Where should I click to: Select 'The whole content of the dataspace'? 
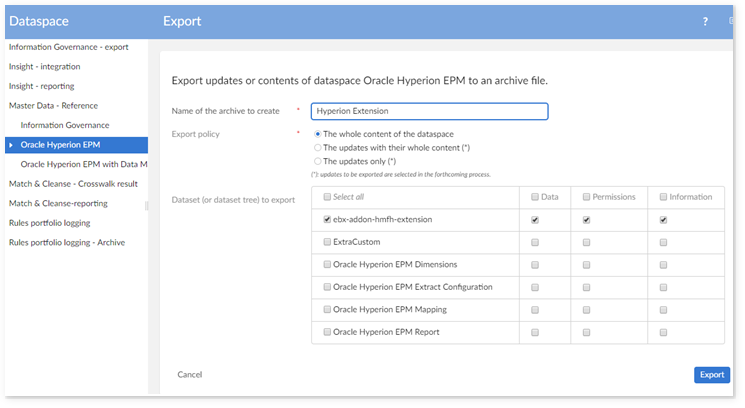(318, 134)
